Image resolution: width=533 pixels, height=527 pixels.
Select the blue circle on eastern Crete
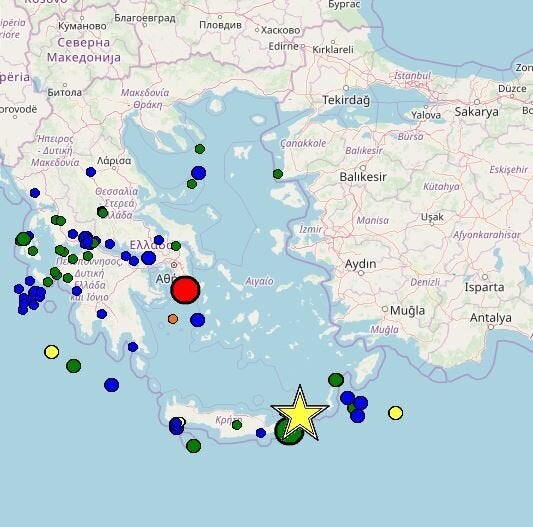coord(261,433)
